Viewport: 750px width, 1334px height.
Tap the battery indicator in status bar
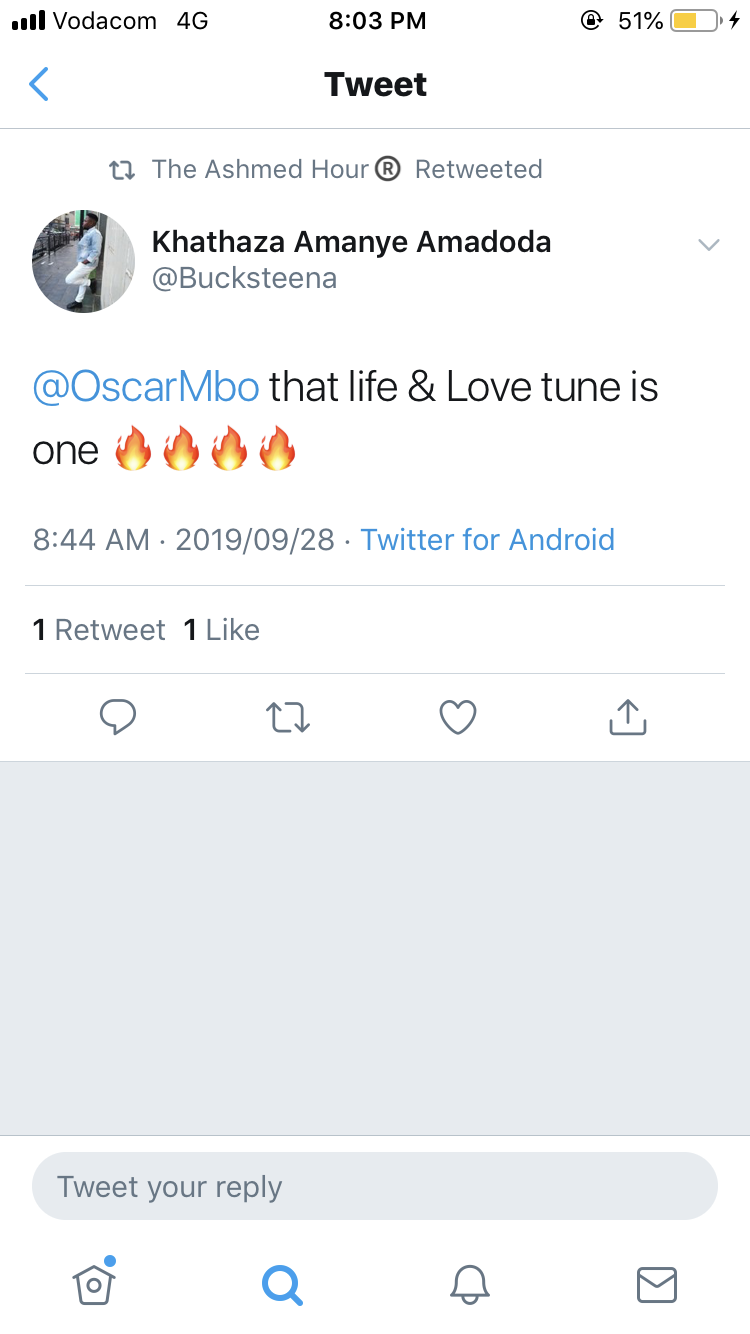coord(695,21)
